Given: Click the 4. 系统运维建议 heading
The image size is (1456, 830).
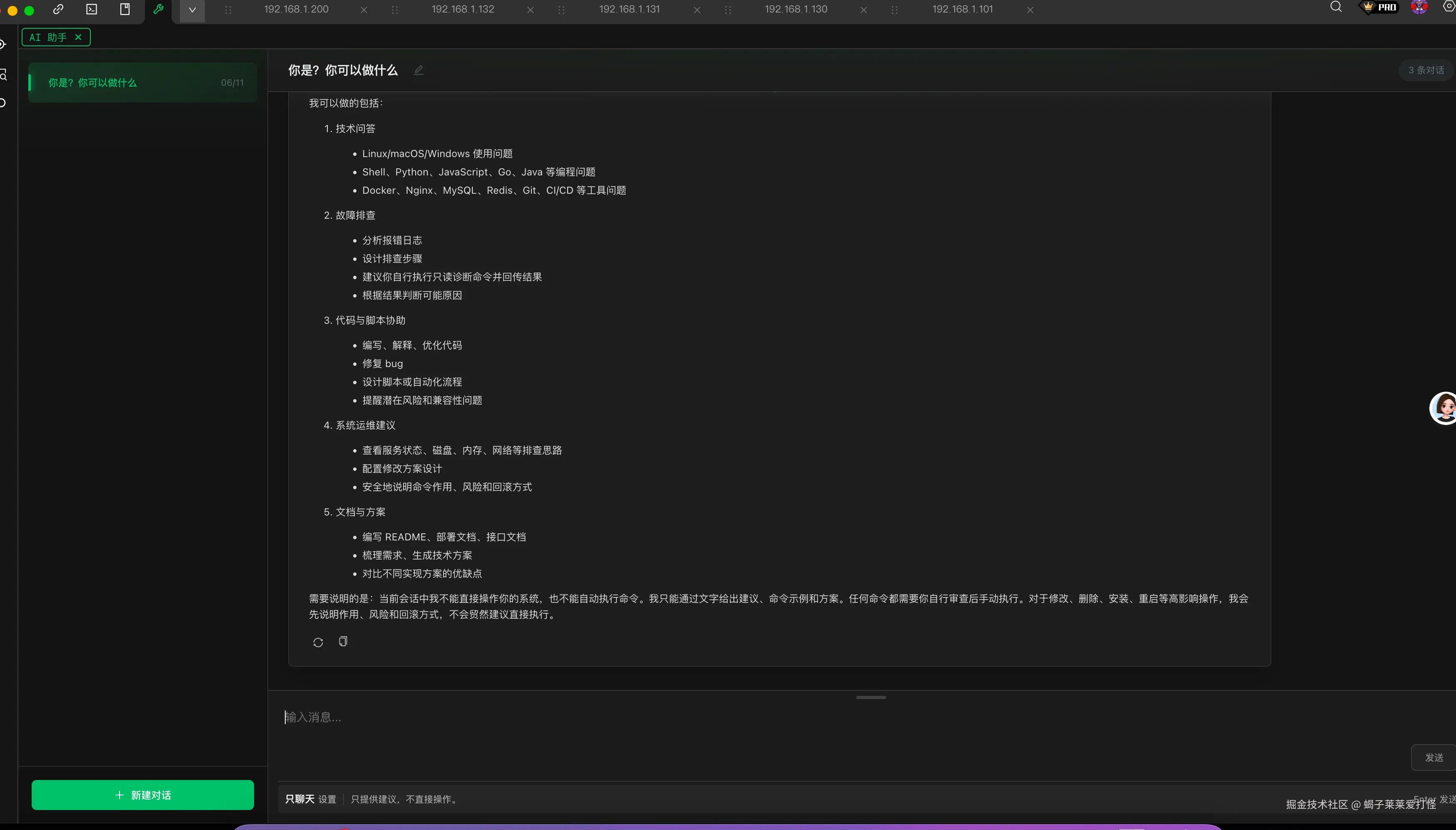Looking at the screenshot, I should (359, 425).
